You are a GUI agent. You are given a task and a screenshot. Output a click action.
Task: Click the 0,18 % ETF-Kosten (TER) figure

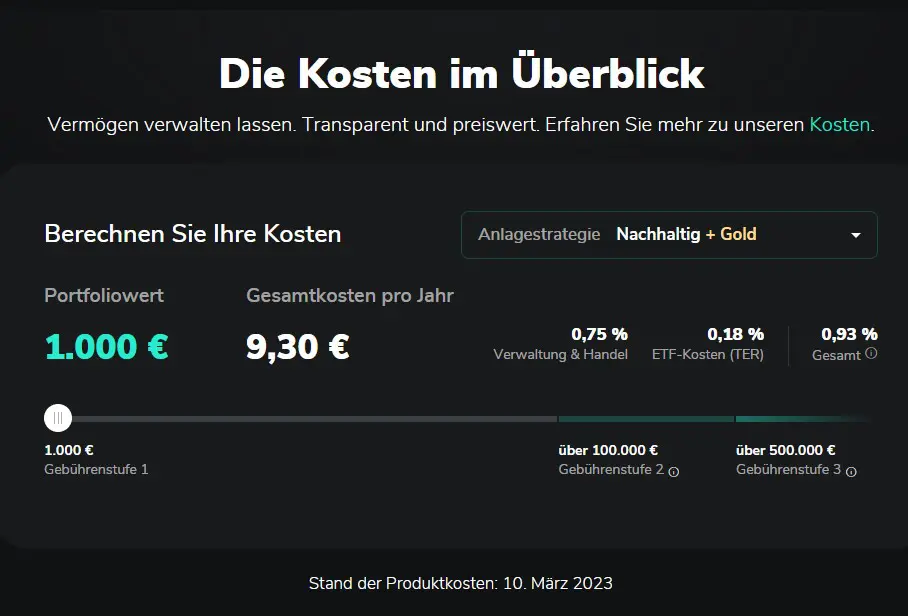(x=735, y=334)
